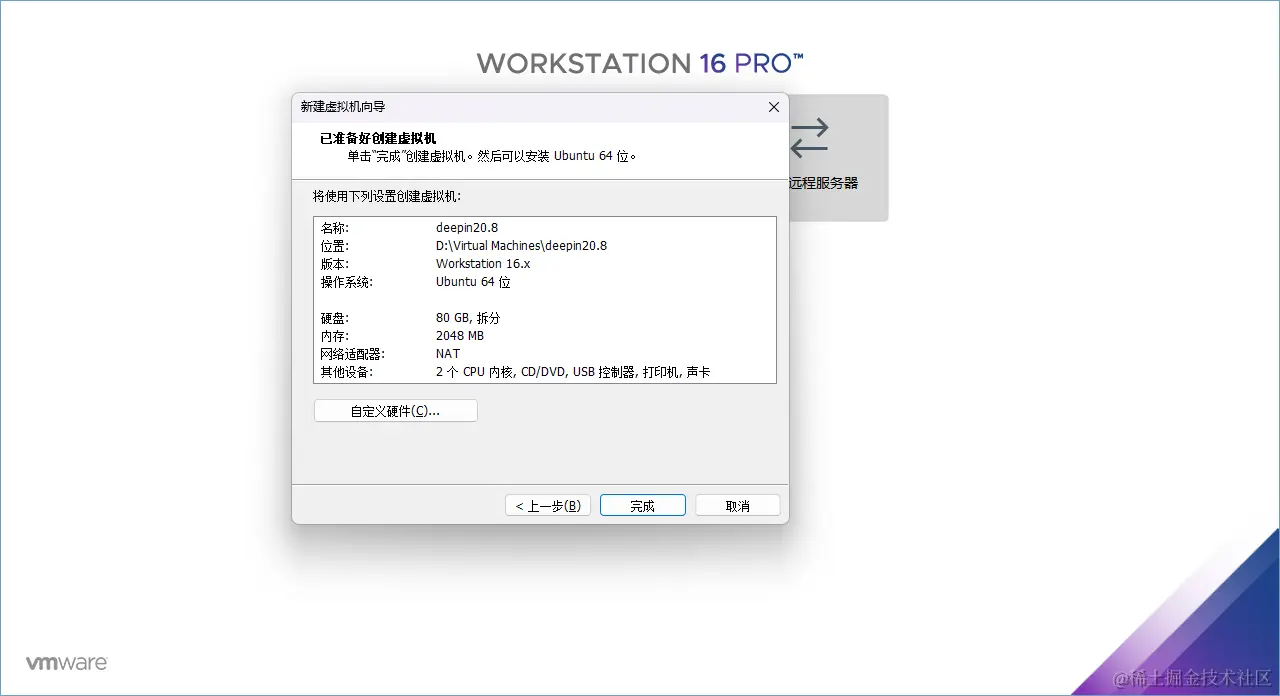
Task: Select the 名称 row value deepin20.8
Action: pos(467,228)
